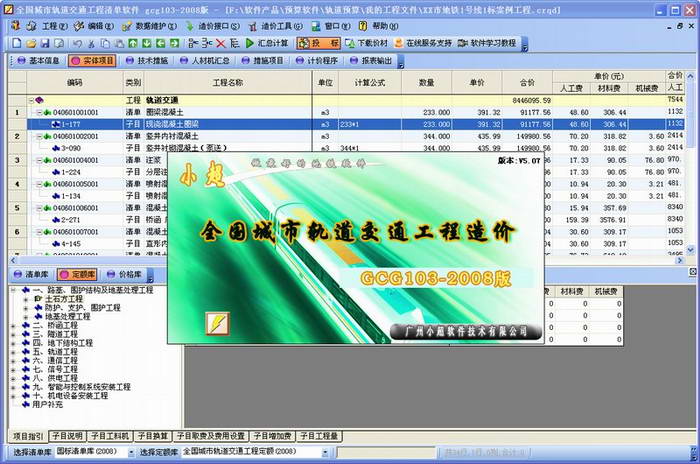Switch to the 技术措施 tab
This screenshot has width=700, height=464.
pos(147,61)
